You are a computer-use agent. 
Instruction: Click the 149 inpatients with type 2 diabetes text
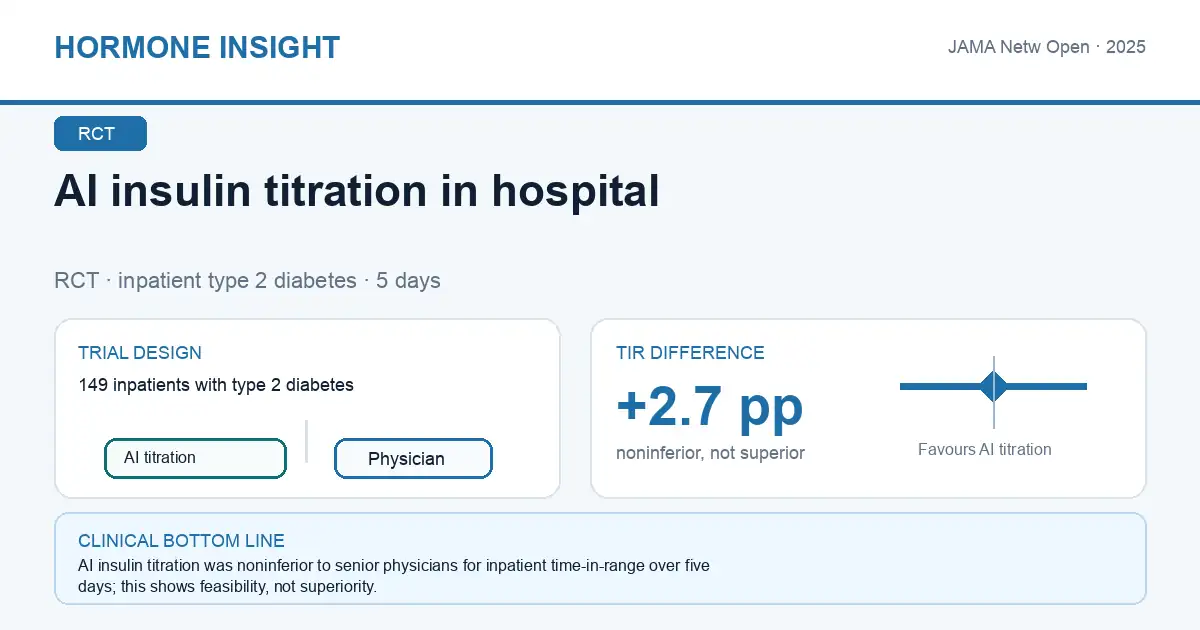coord(216,385)
